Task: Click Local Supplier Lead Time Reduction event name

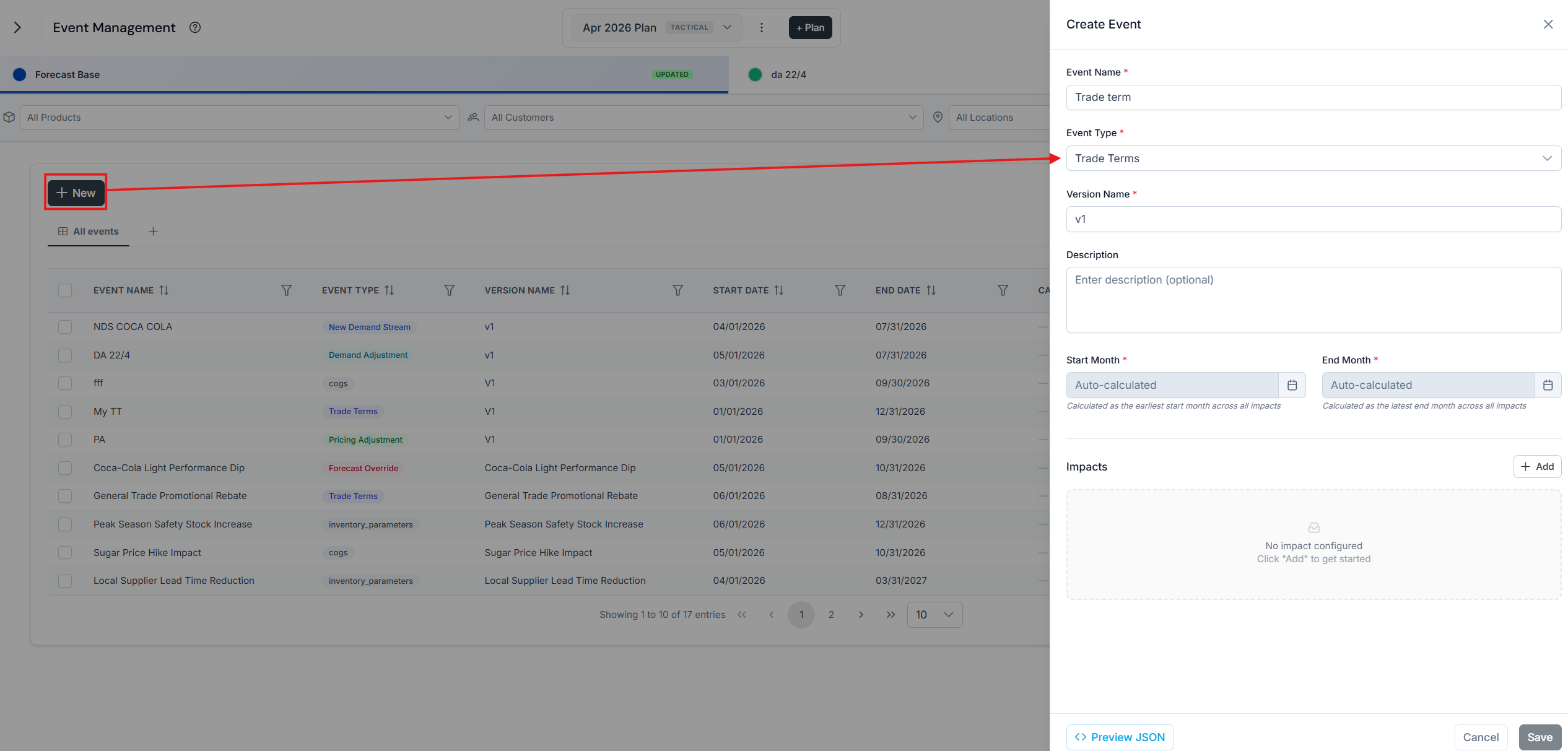Action: coord(174,581)
